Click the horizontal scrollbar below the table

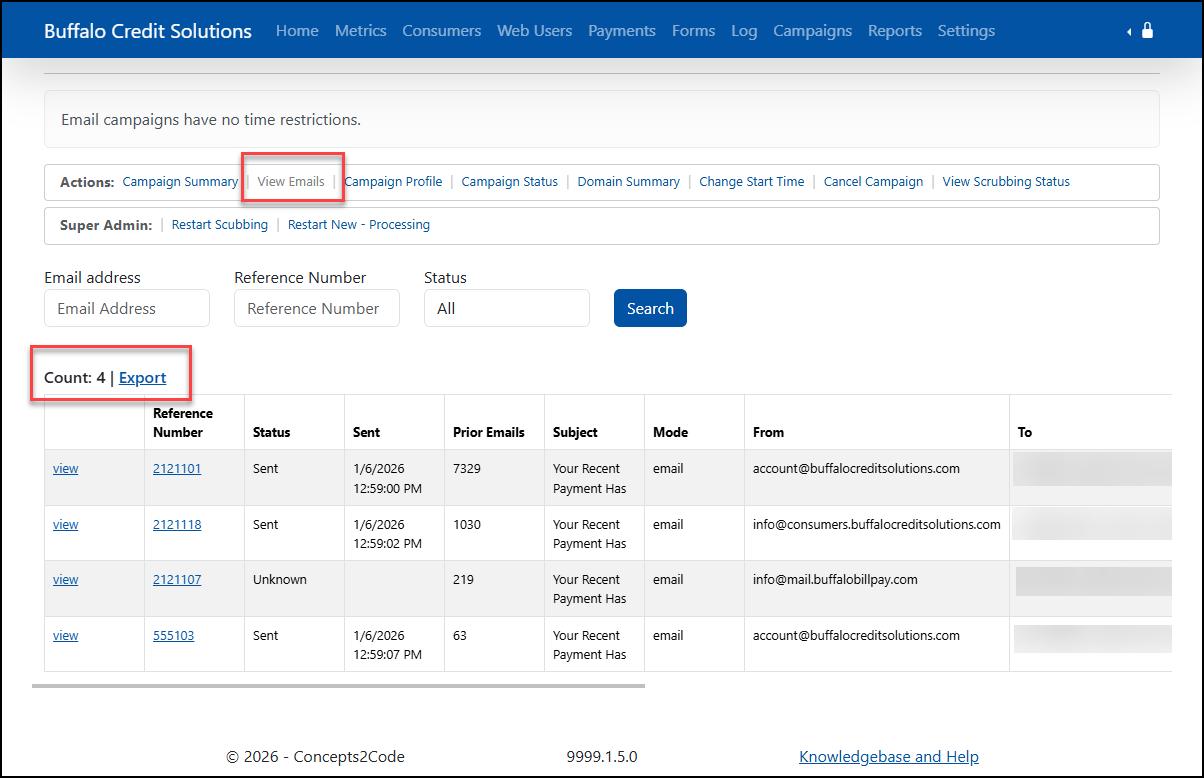pos(338,686)
